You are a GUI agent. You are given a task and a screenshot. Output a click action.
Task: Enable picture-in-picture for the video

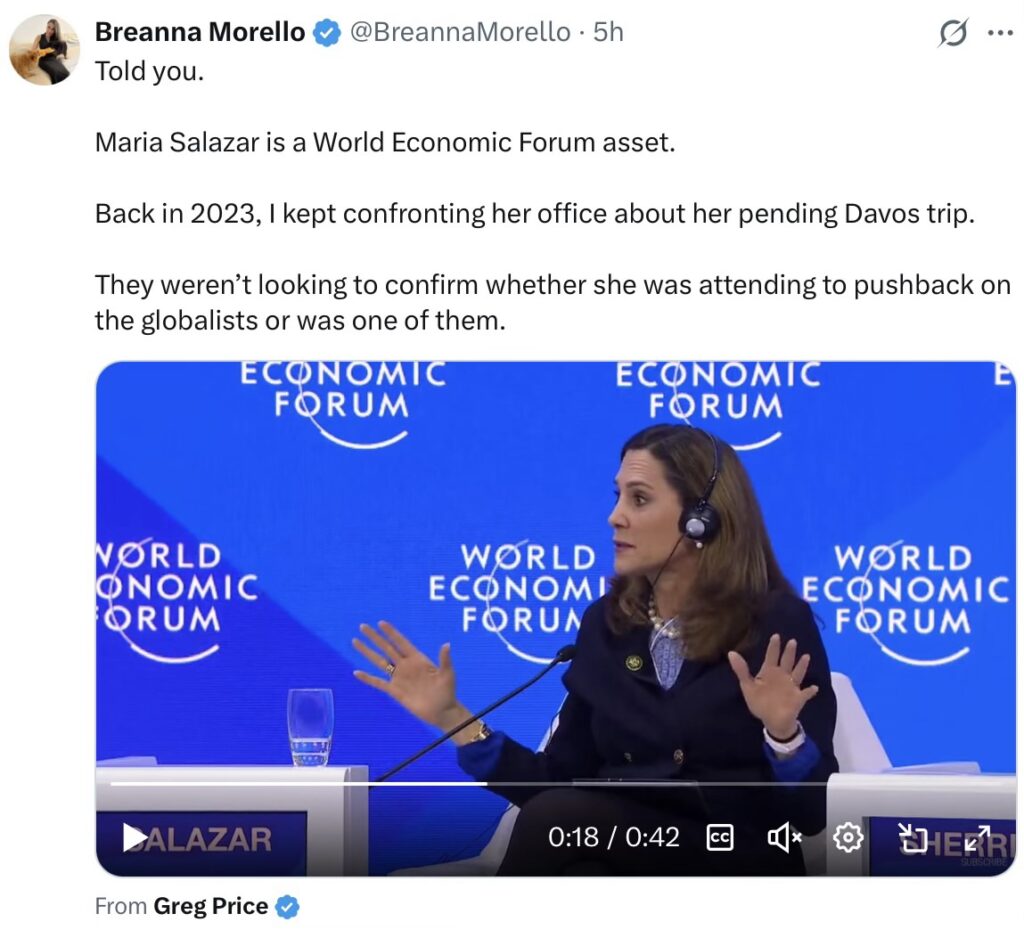[x=912, y=838]
